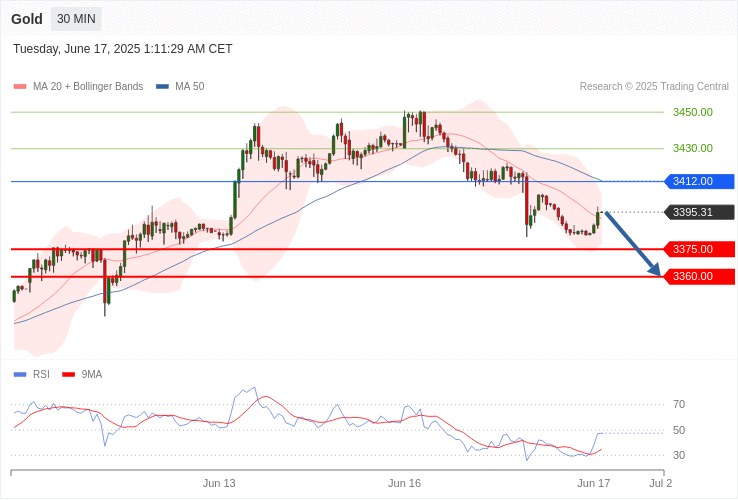Click the black 3395.31 current price tag
Viewport: 738px width, 500px height.
(x=699, y=212)
